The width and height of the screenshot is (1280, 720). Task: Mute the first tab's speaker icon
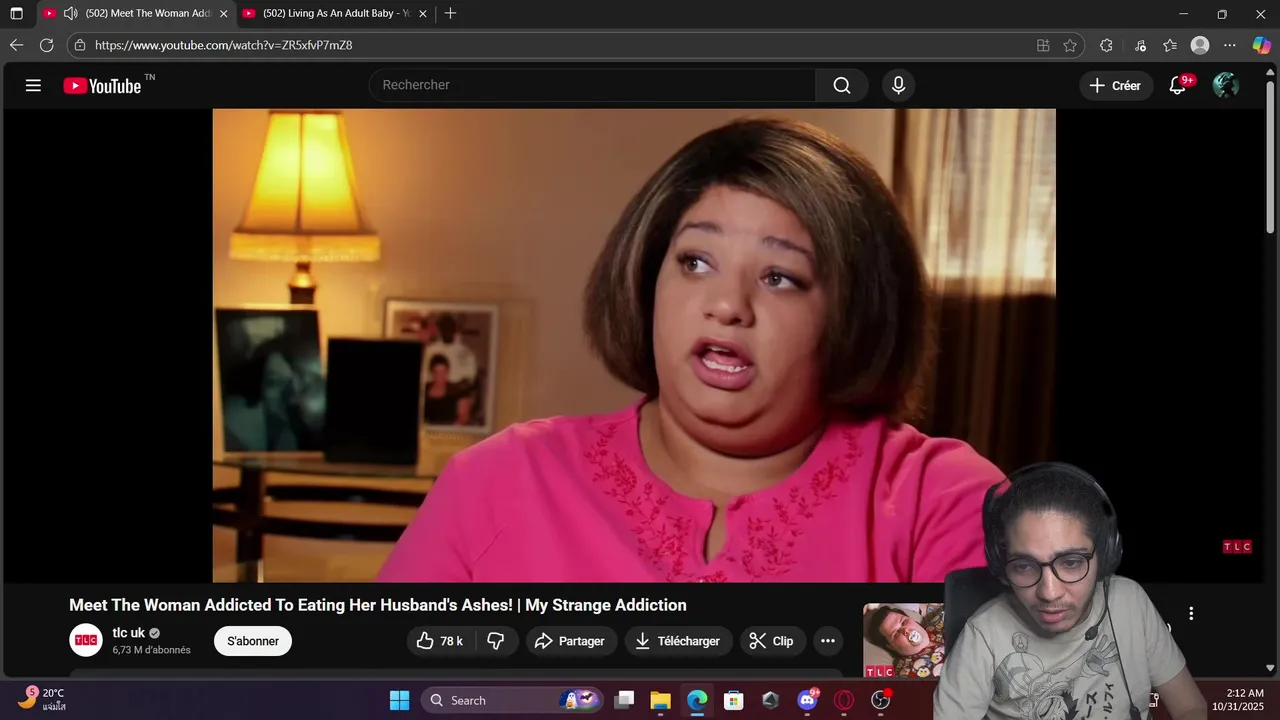[x=70, y=14]
